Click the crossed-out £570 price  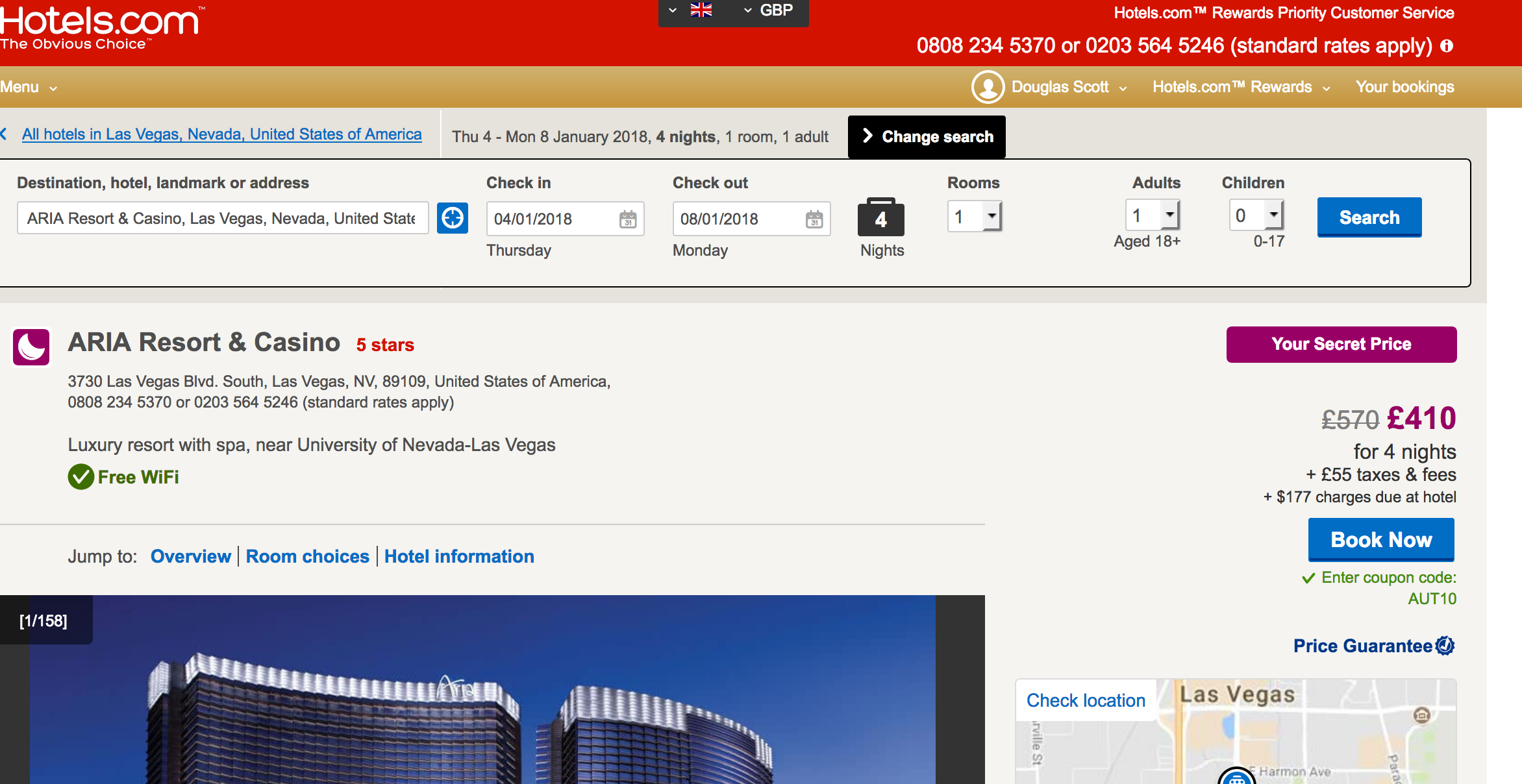point(1350,420)
